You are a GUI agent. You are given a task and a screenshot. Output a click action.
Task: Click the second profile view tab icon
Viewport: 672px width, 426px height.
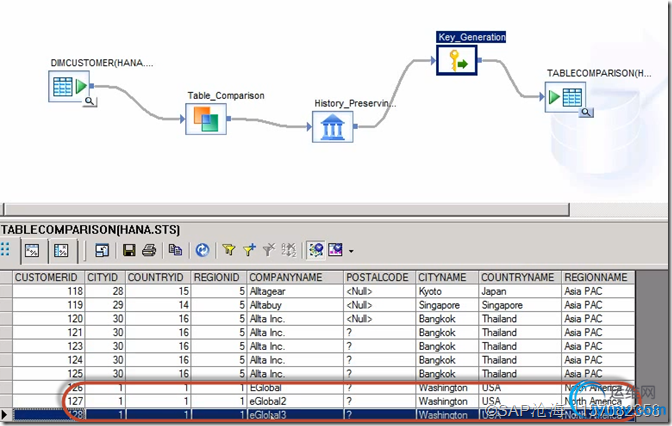(61, 250)
